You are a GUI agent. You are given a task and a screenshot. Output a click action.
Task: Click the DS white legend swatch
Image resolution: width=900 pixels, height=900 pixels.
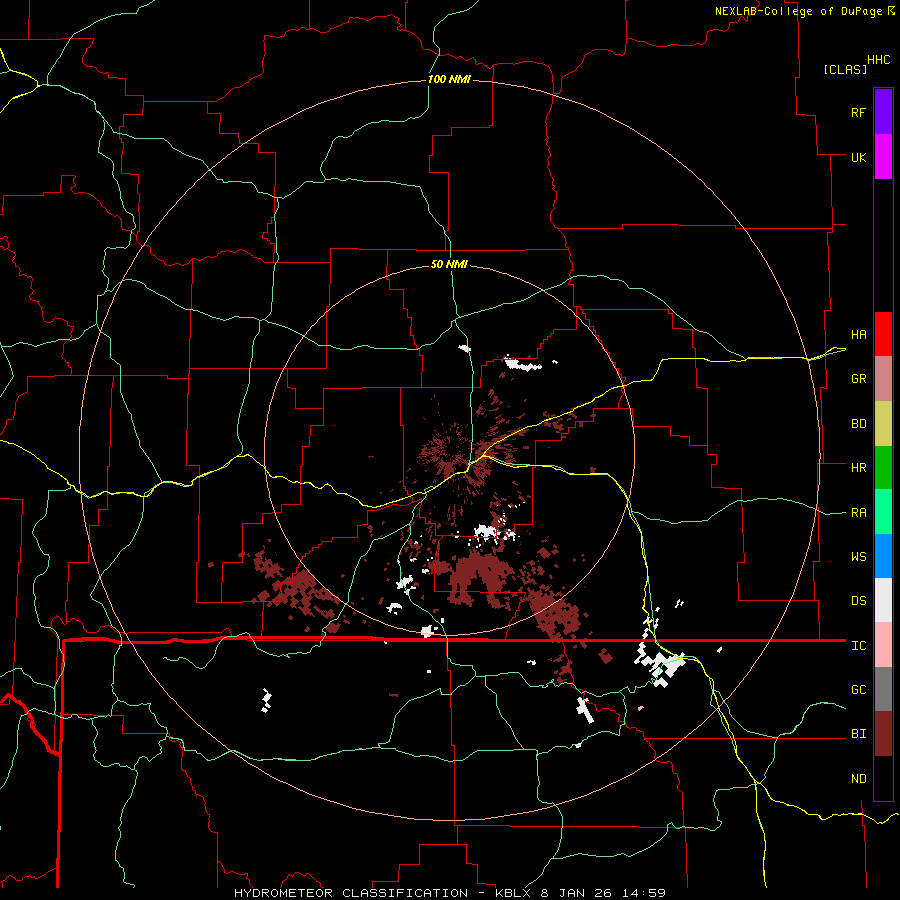tap(883, 600)
